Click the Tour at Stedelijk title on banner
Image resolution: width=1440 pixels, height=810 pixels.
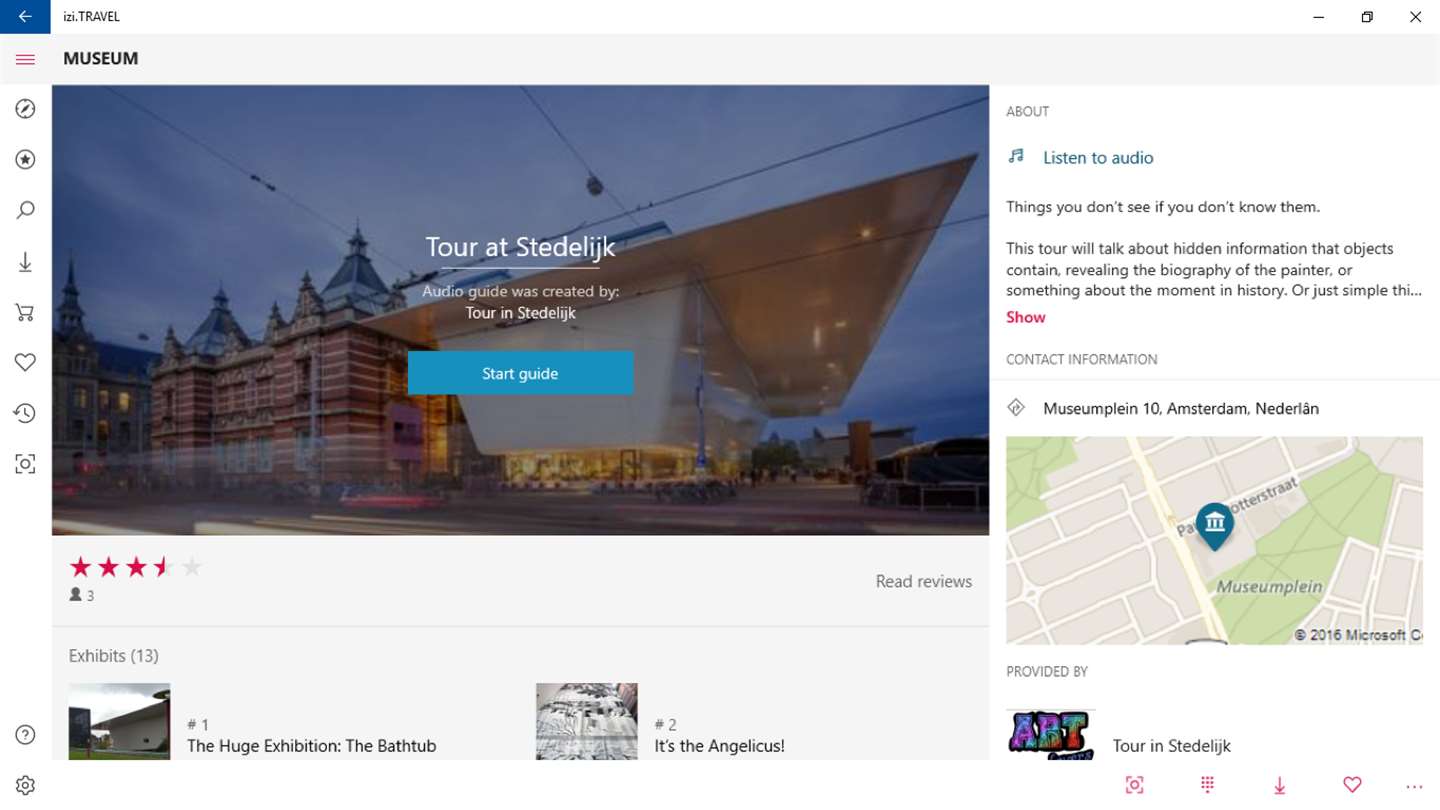(x=520, y=247)
